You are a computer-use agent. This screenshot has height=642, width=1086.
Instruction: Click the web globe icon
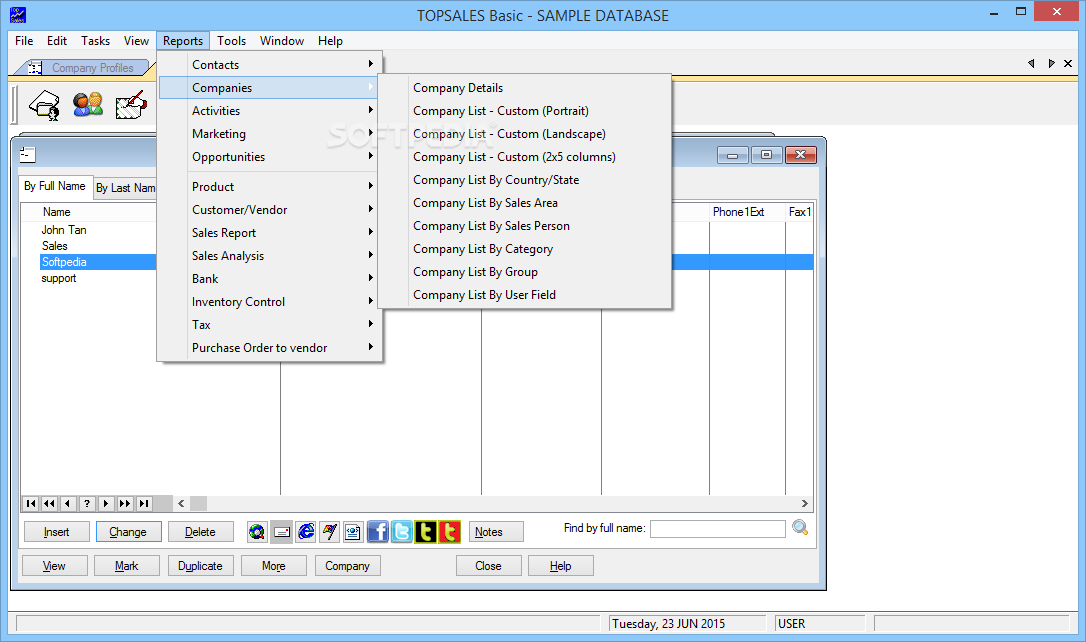[x=257, y=532]
